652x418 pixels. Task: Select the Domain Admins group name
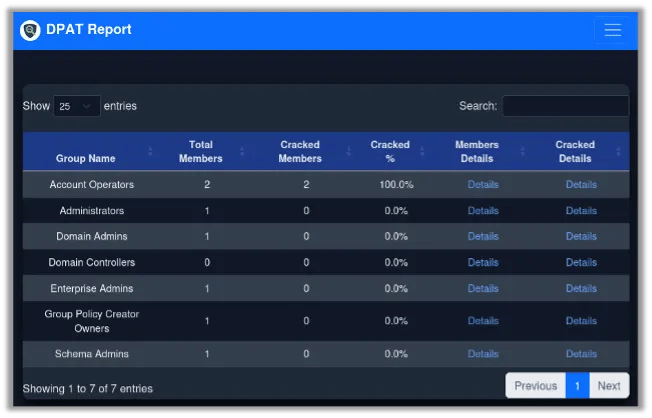pyautogui.click(x=91, y=236)
